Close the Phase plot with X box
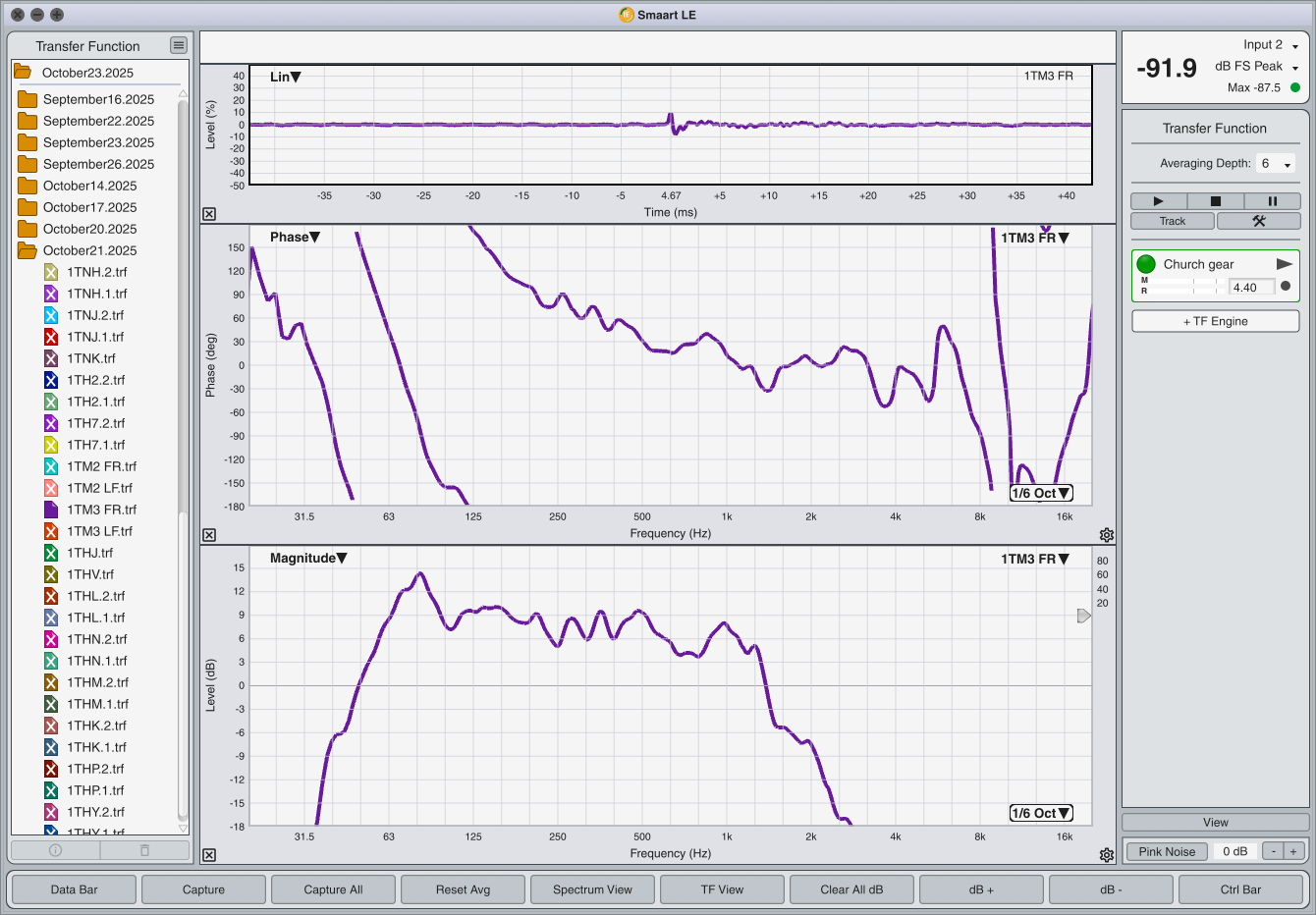Screen dimensions: 1316x915 click(x=209, y=535)
